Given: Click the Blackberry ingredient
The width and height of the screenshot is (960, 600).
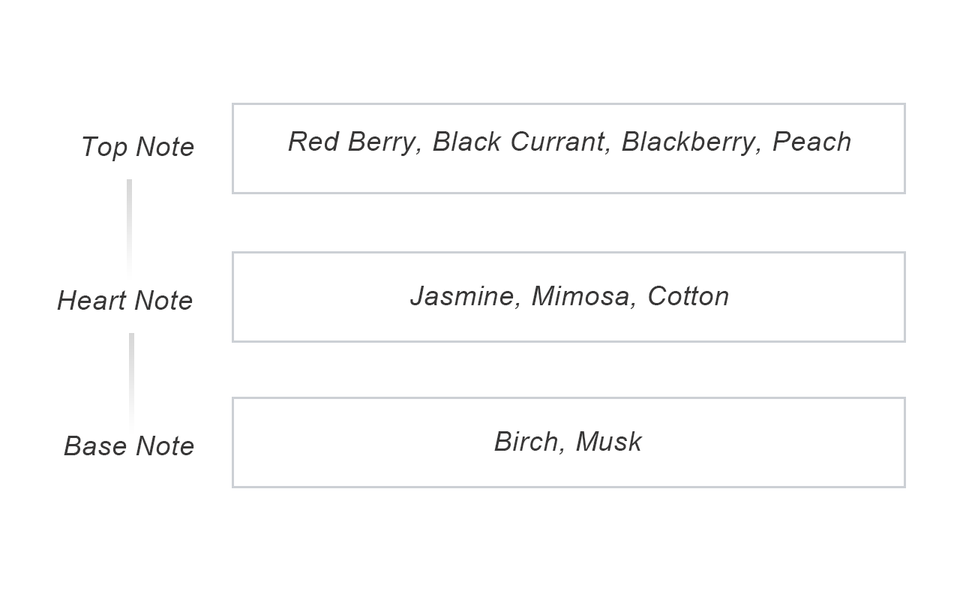Looking at the screenshot, I should click(688, 142).
